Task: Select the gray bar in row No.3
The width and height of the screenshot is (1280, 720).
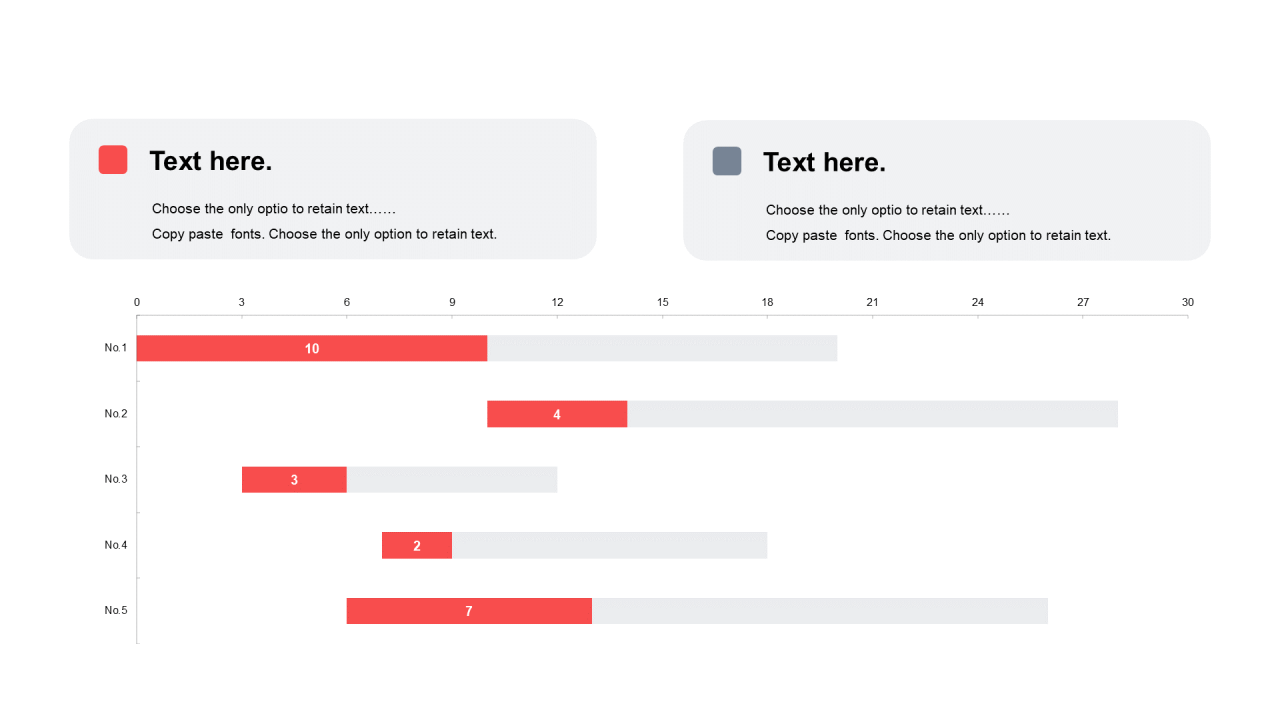Action: pyautogui.click(x=452, y=480)
